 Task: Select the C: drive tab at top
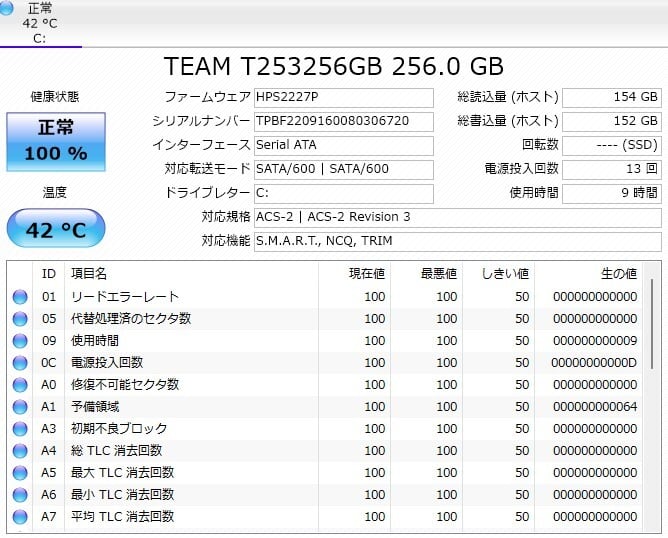[x=40, y=24]
